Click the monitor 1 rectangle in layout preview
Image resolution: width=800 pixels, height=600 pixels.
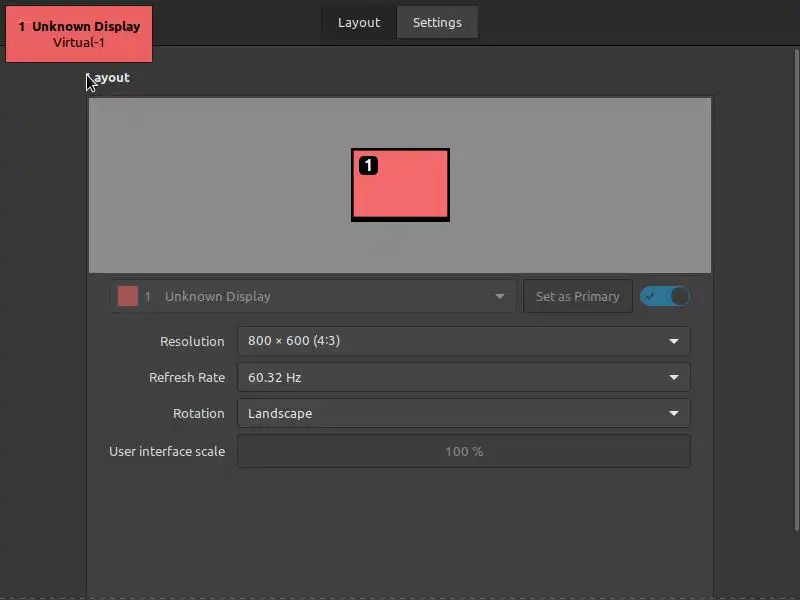pyautogui.click(x=401, y=185)
